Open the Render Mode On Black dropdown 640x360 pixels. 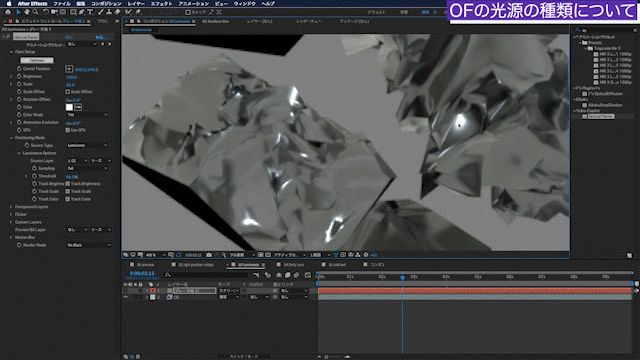[x=89, y=245]
